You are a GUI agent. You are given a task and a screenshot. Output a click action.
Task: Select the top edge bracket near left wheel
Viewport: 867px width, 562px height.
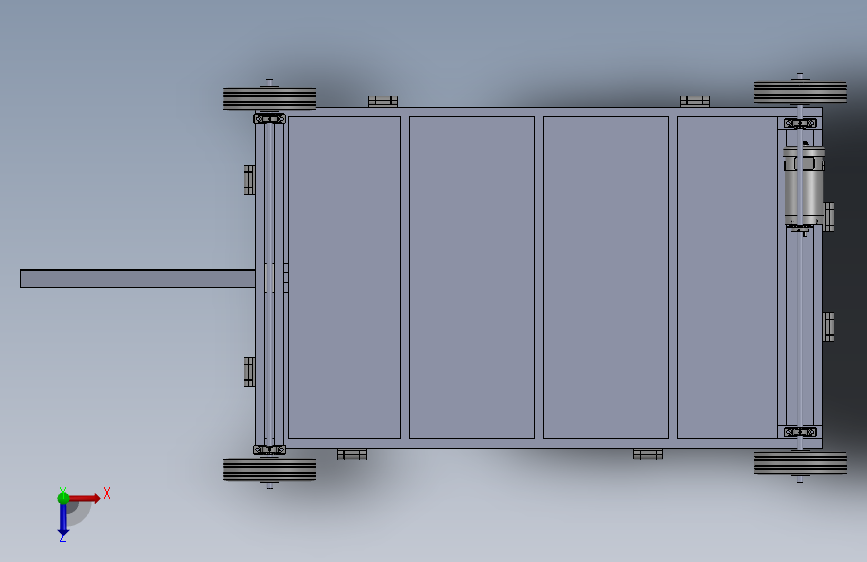383,101
